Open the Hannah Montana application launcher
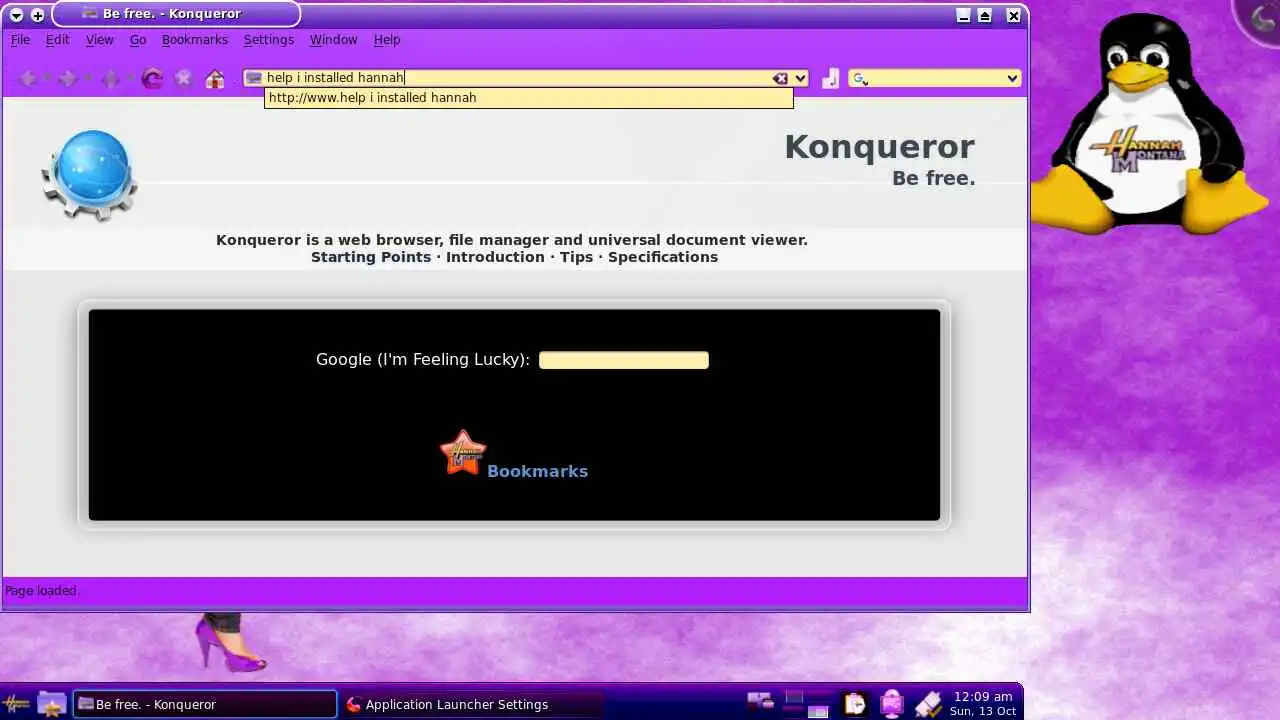 pyautogui.click(x=16, y=704)
